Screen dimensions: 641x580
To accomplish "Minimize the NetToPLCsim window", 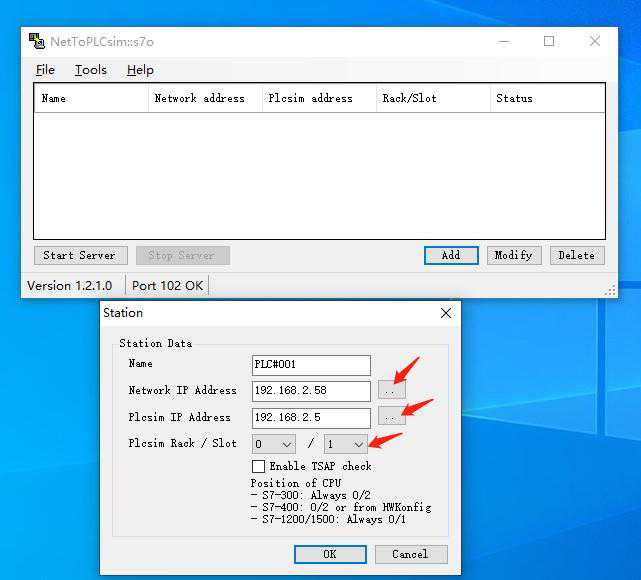I will pos(503,42).
